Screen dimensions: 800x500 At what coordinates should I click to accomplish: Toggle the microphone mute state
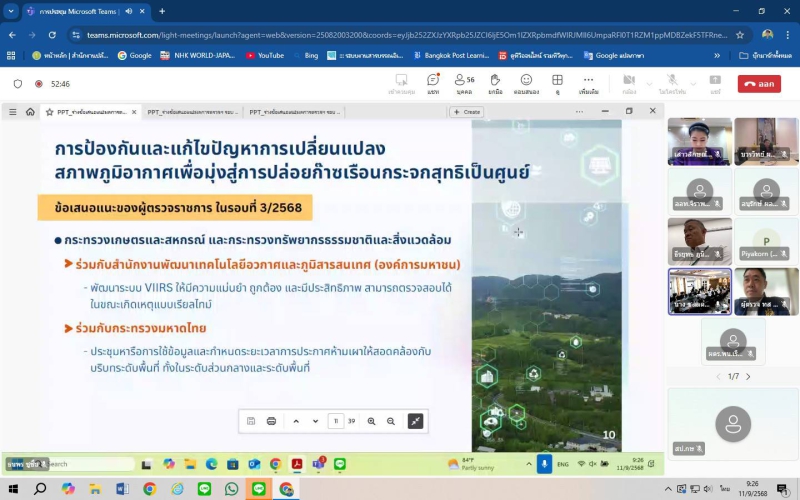(x=672, y=84)
